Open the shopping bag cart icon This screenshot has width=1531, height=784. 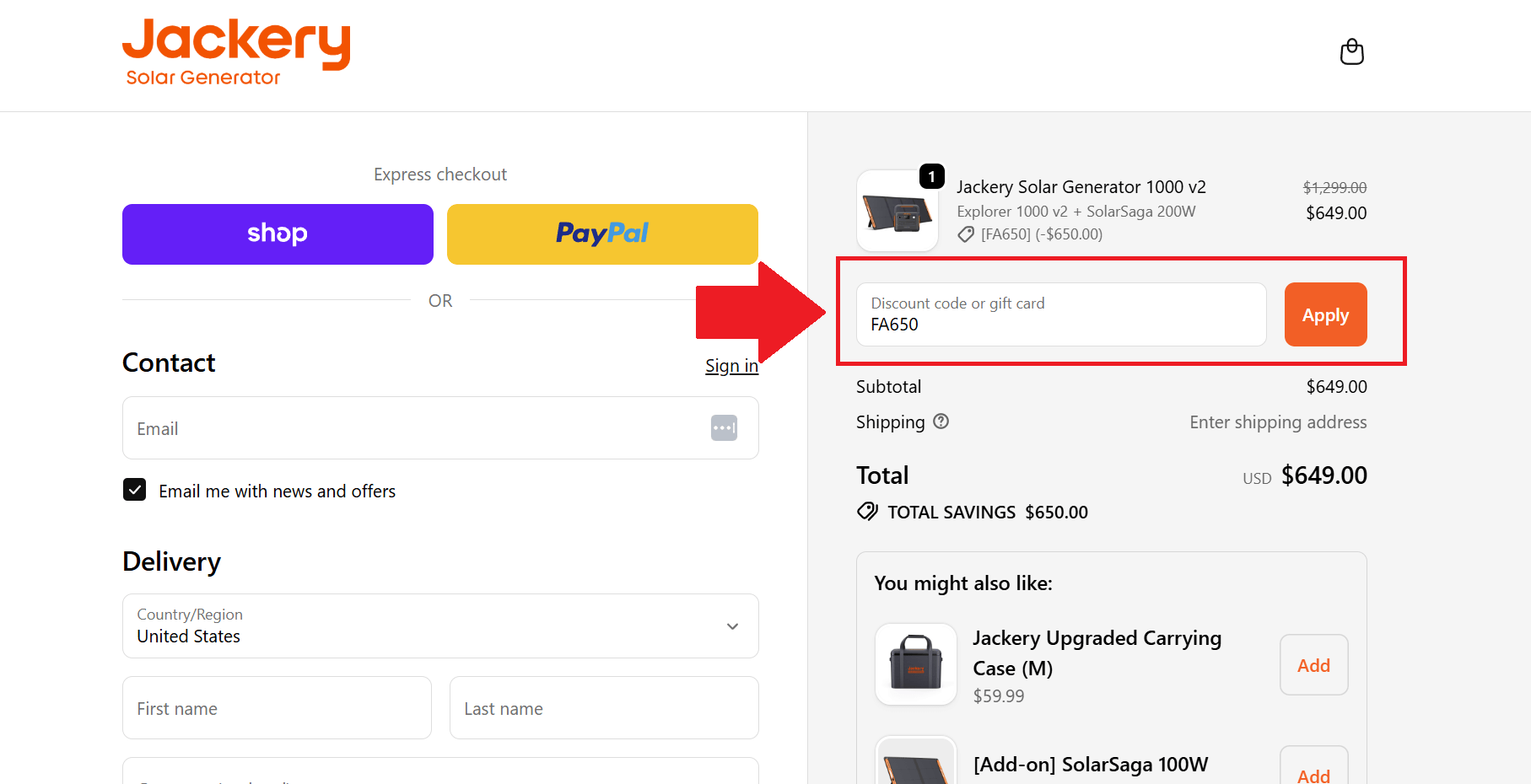[1351, 52]
